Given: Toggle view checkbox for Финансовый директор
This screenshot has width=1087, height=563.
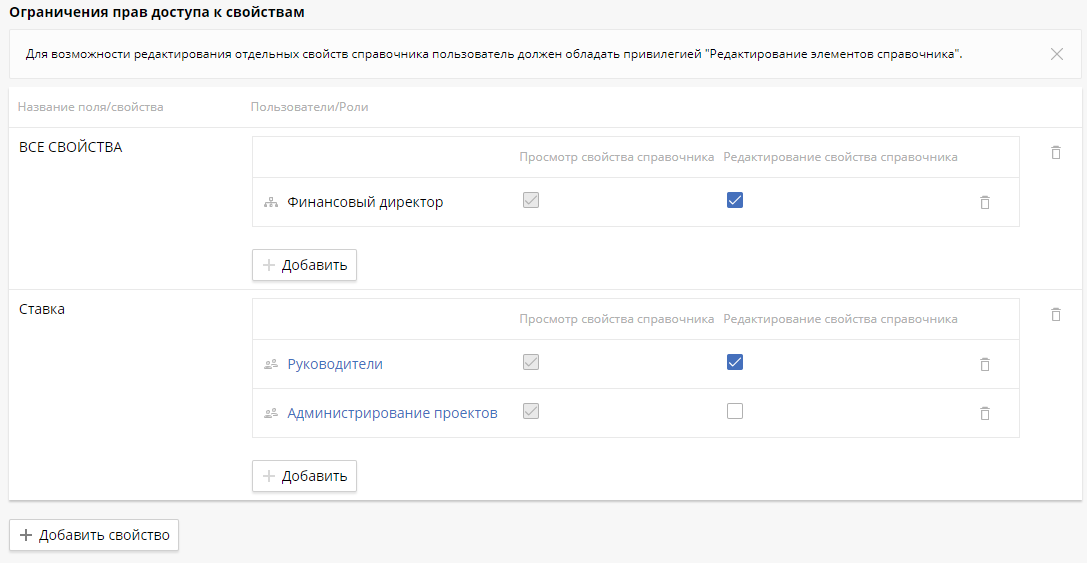Looking at the screenshot, I should (x=531, y=200).
